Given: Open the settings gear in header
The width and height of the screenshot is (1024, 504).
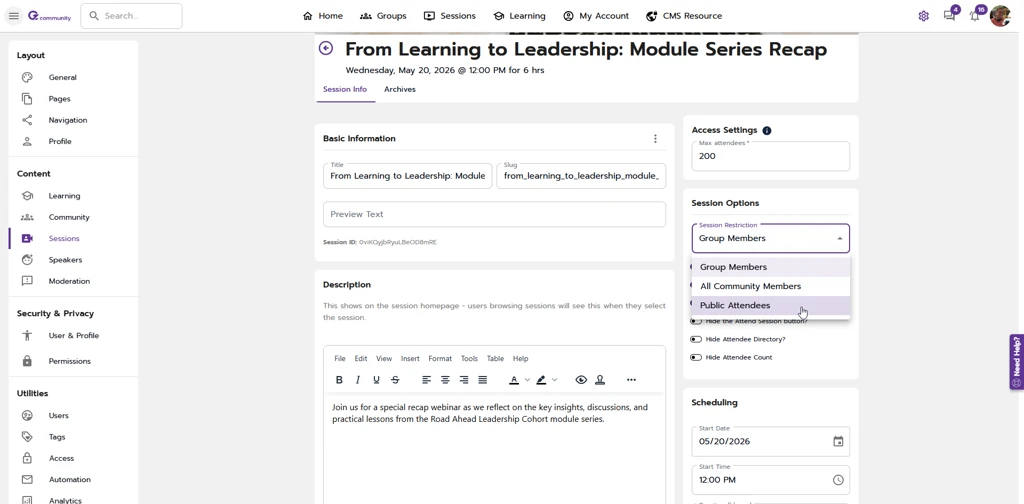Looking at the screenshot, I should click(x=923, y=16).
